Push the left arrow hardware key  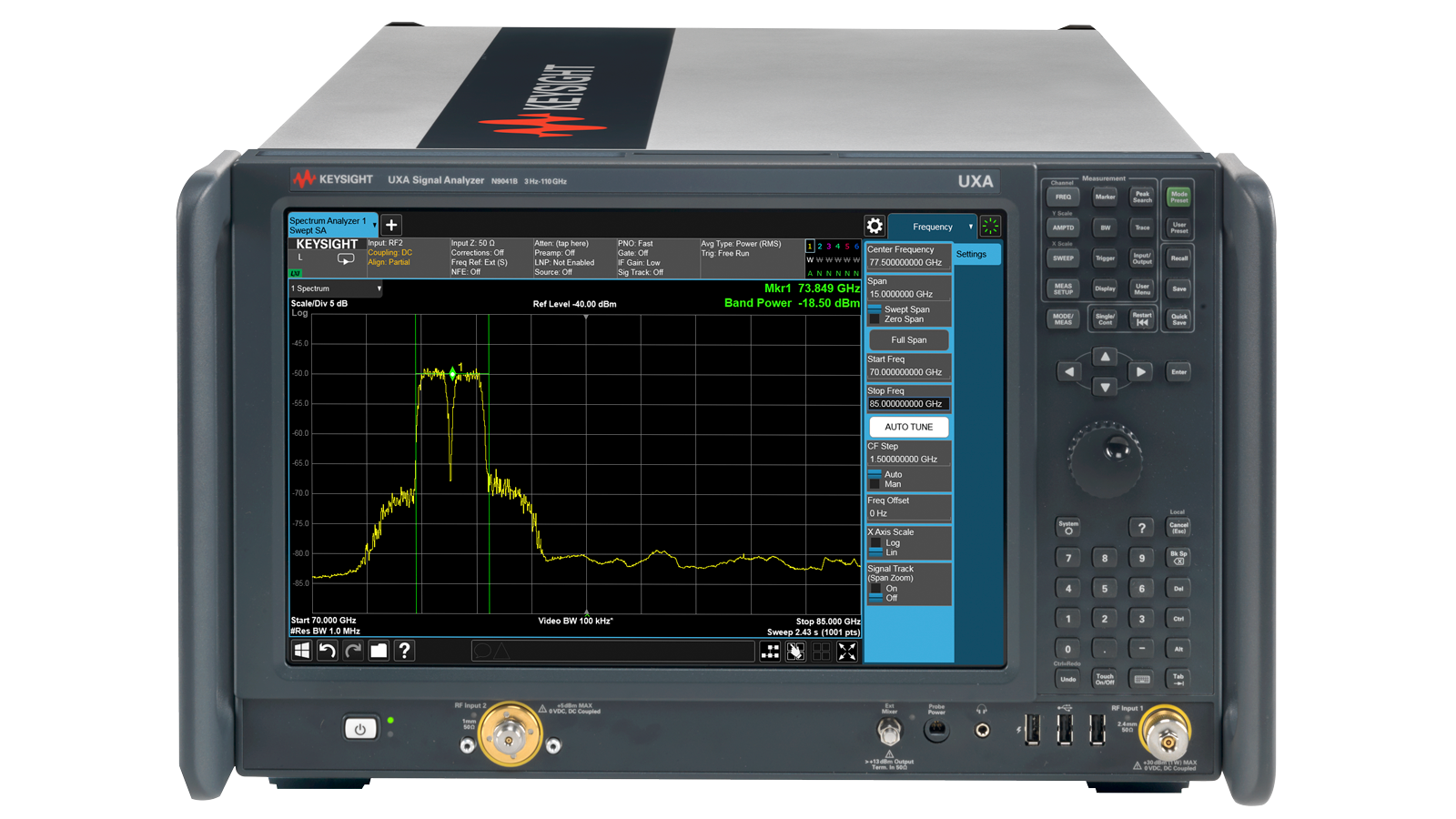[x=1069, y=371]
